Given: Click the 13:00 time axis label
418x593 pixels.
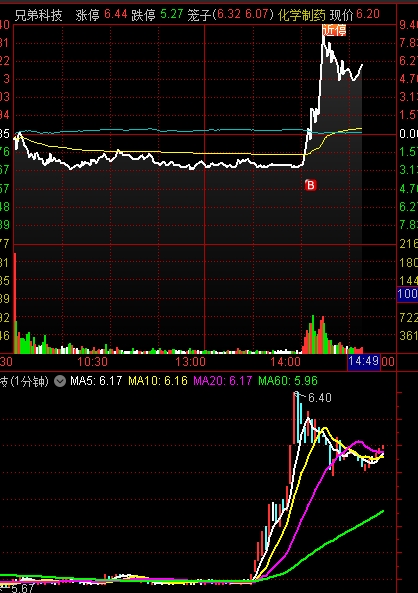Looking at the screenshot, I should [190, 362].
